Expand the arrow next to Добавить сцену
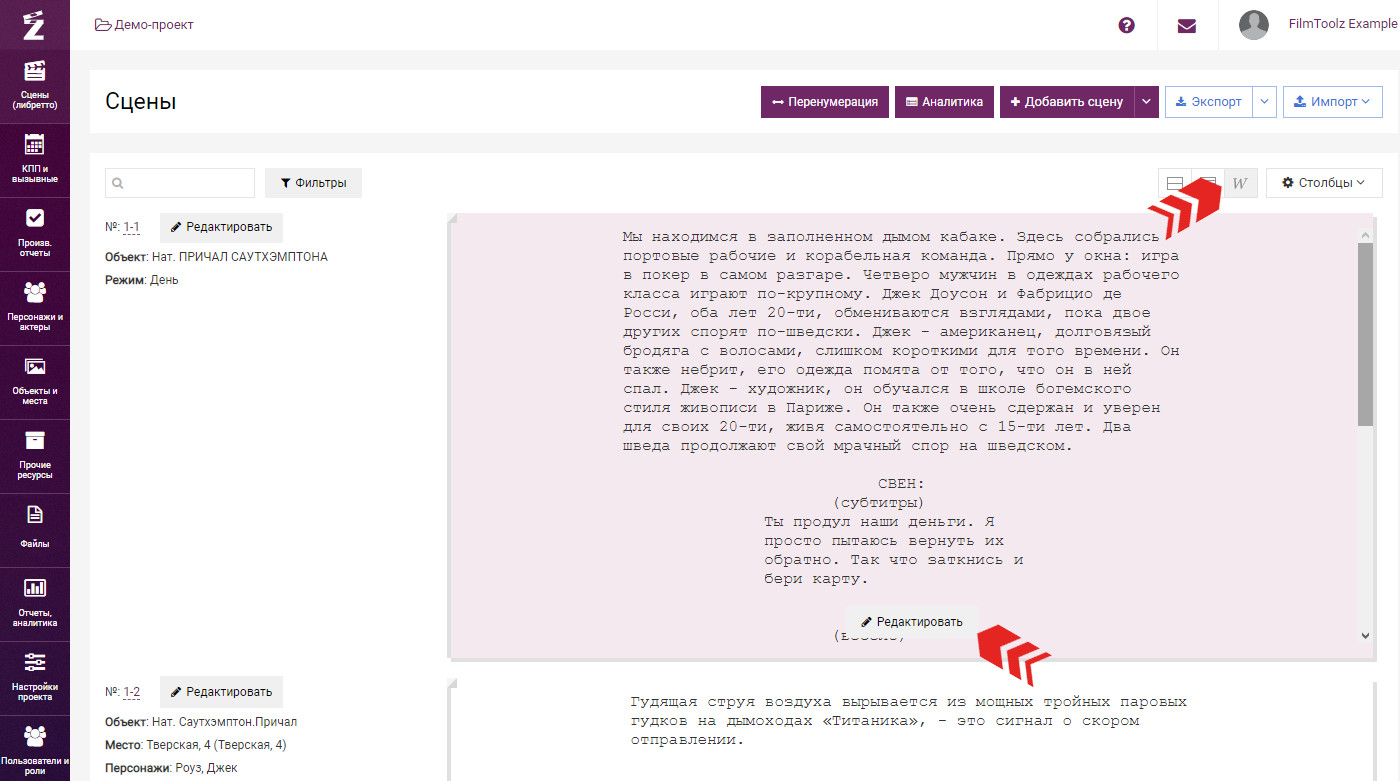The height and width of the screenshot is (781, 1400). click(1146, 101)
